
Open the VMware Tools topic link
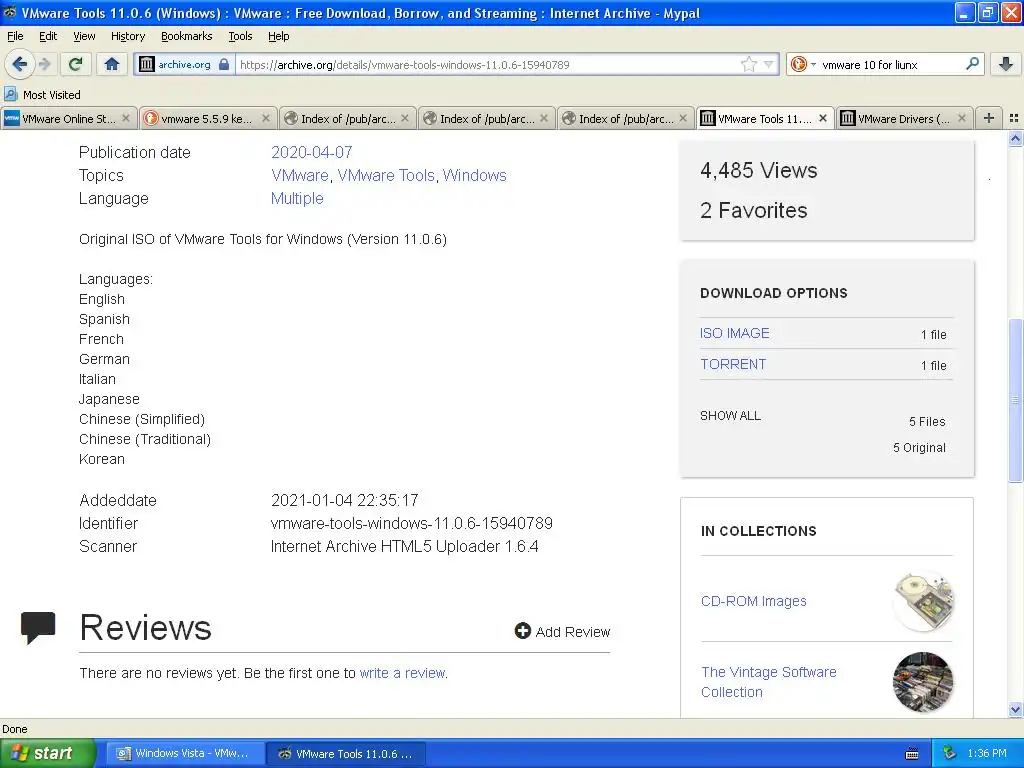tap(386, 175)
